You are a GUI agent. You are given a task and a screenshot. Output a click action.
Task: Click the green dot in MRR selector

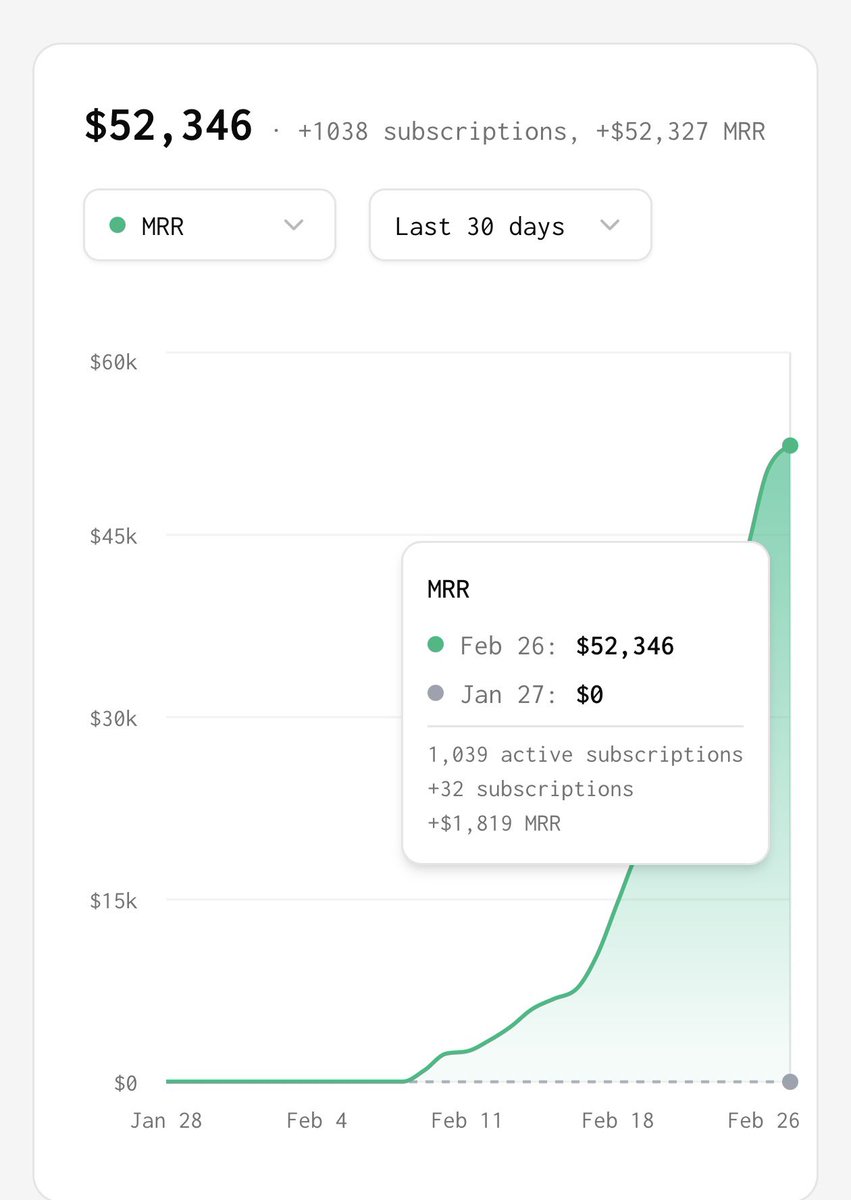point(118,225)
